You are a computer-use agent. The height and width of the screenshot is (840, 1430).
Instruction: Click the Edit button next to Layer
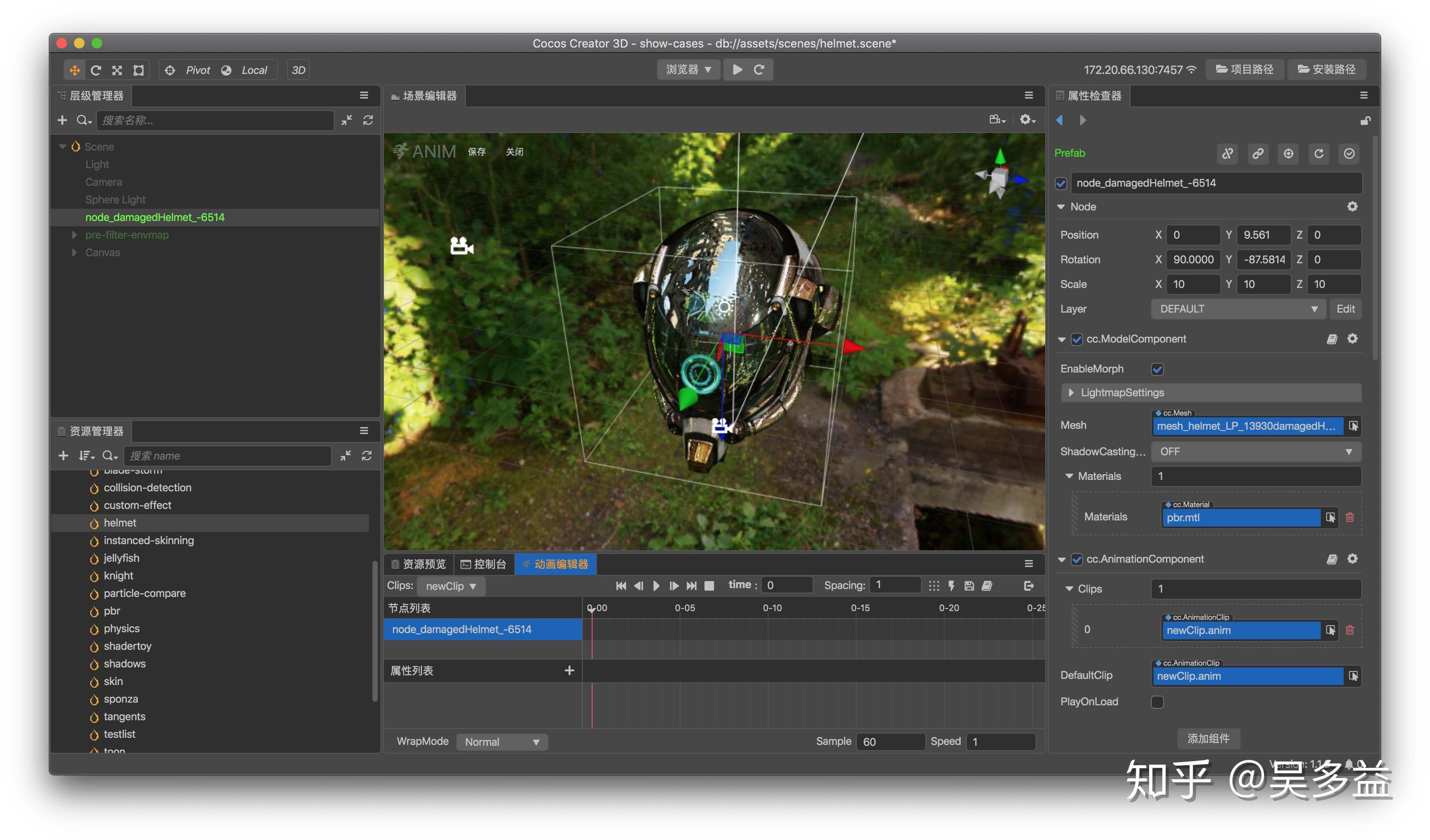(1345, 309)
